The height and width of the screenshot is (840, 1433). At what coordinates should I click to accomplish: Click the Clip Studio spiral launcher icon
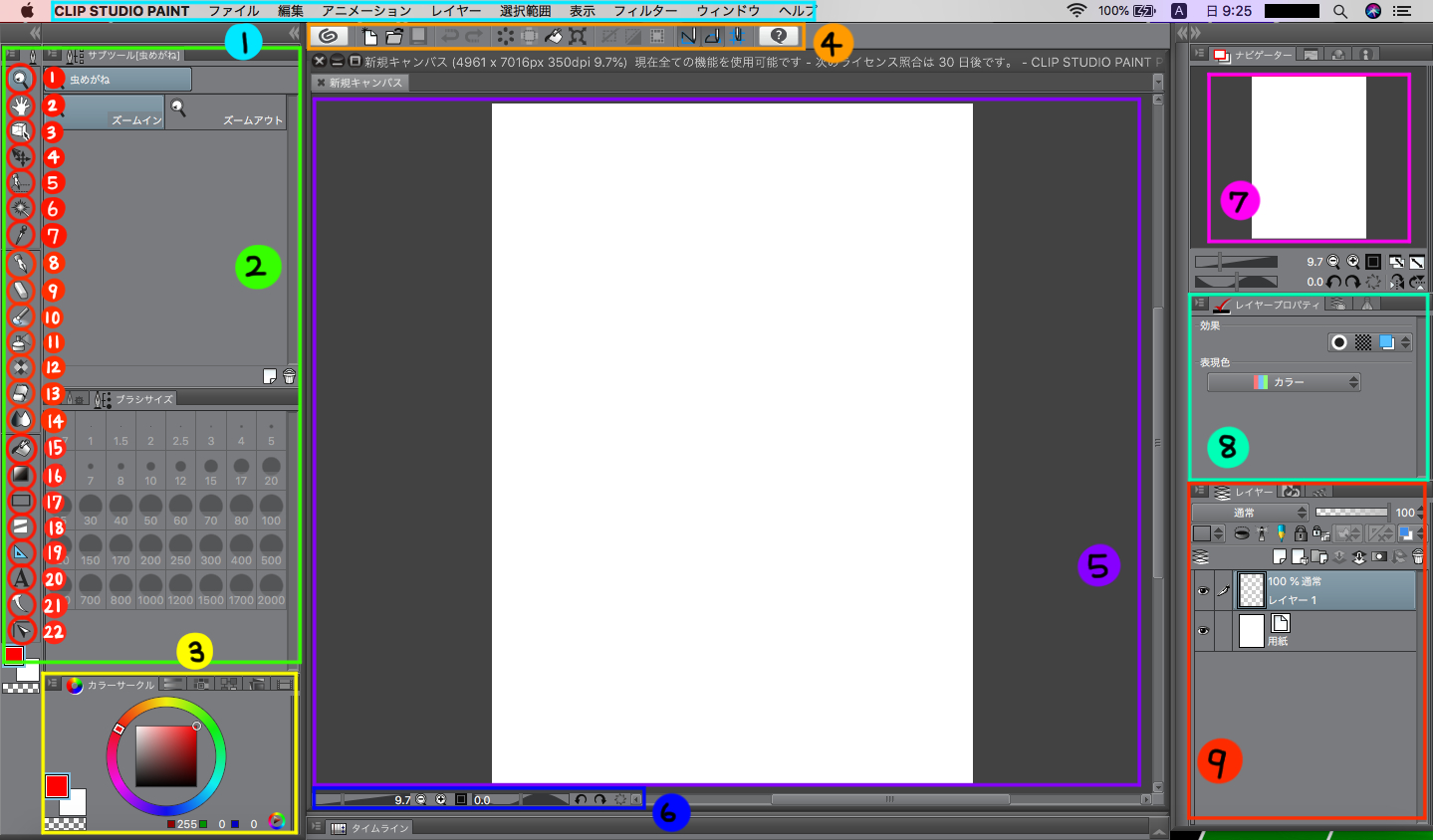pos(328,36)
